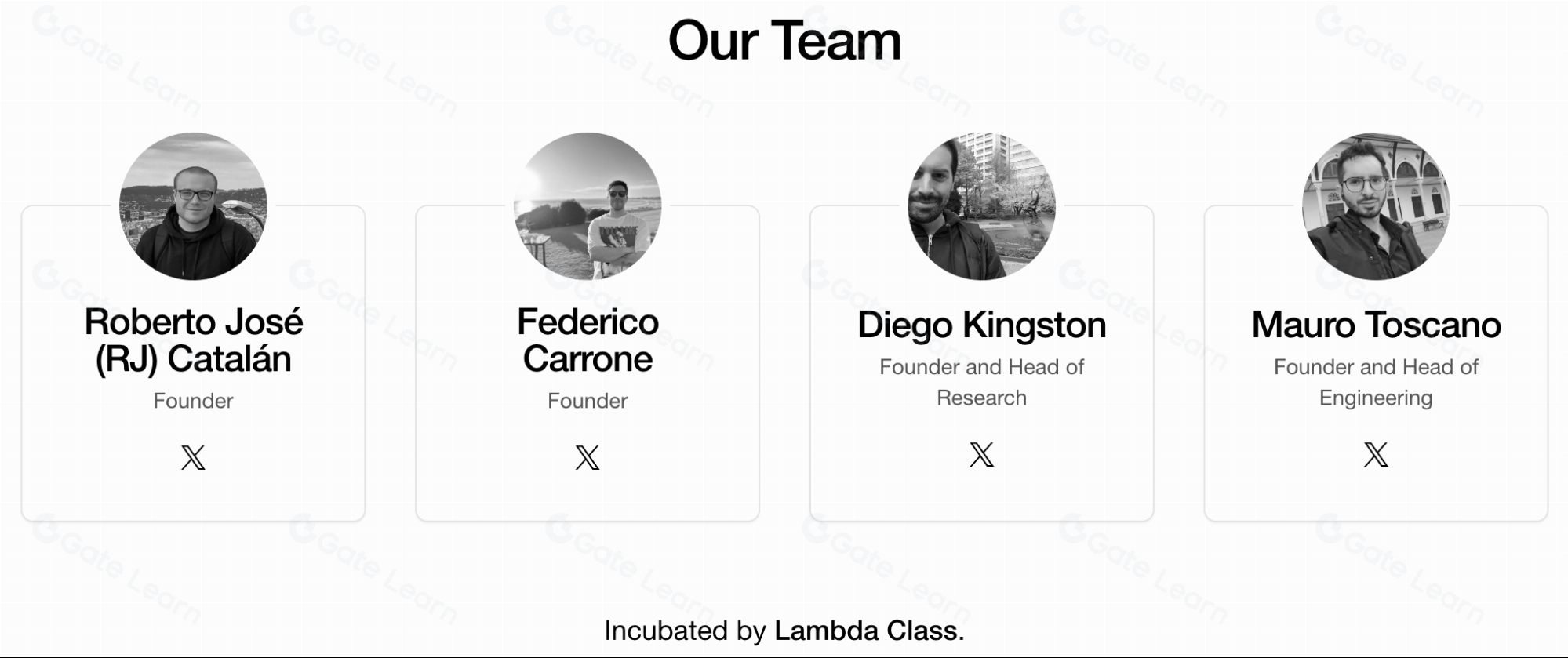The height and width of the screenshot is (658, 1568).
Task: Open Diego Kingston's X social icon
Action: [x=981, y=454]
